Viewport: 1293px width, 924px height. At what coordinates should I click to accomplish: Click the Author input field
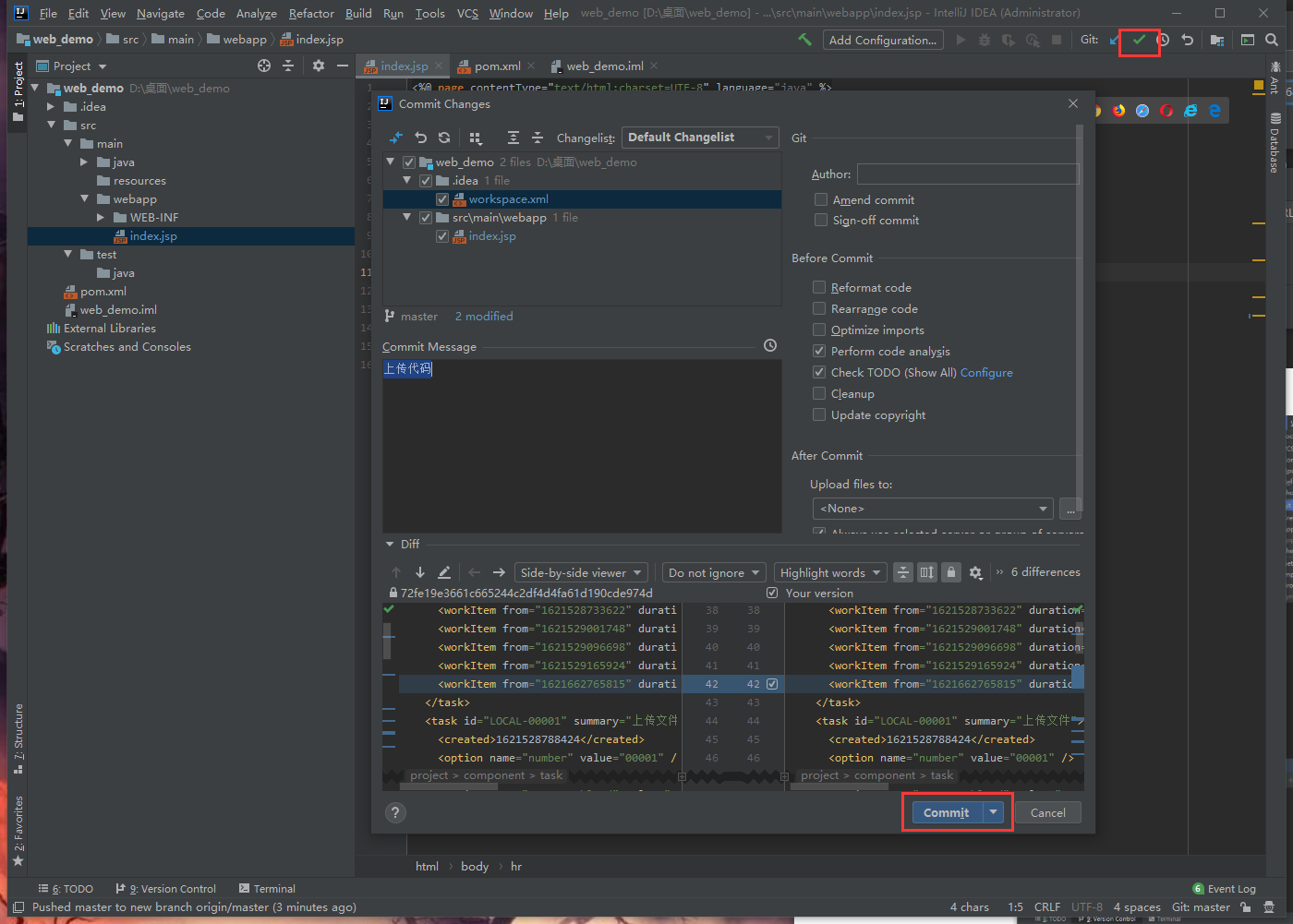tap(967, 174)
